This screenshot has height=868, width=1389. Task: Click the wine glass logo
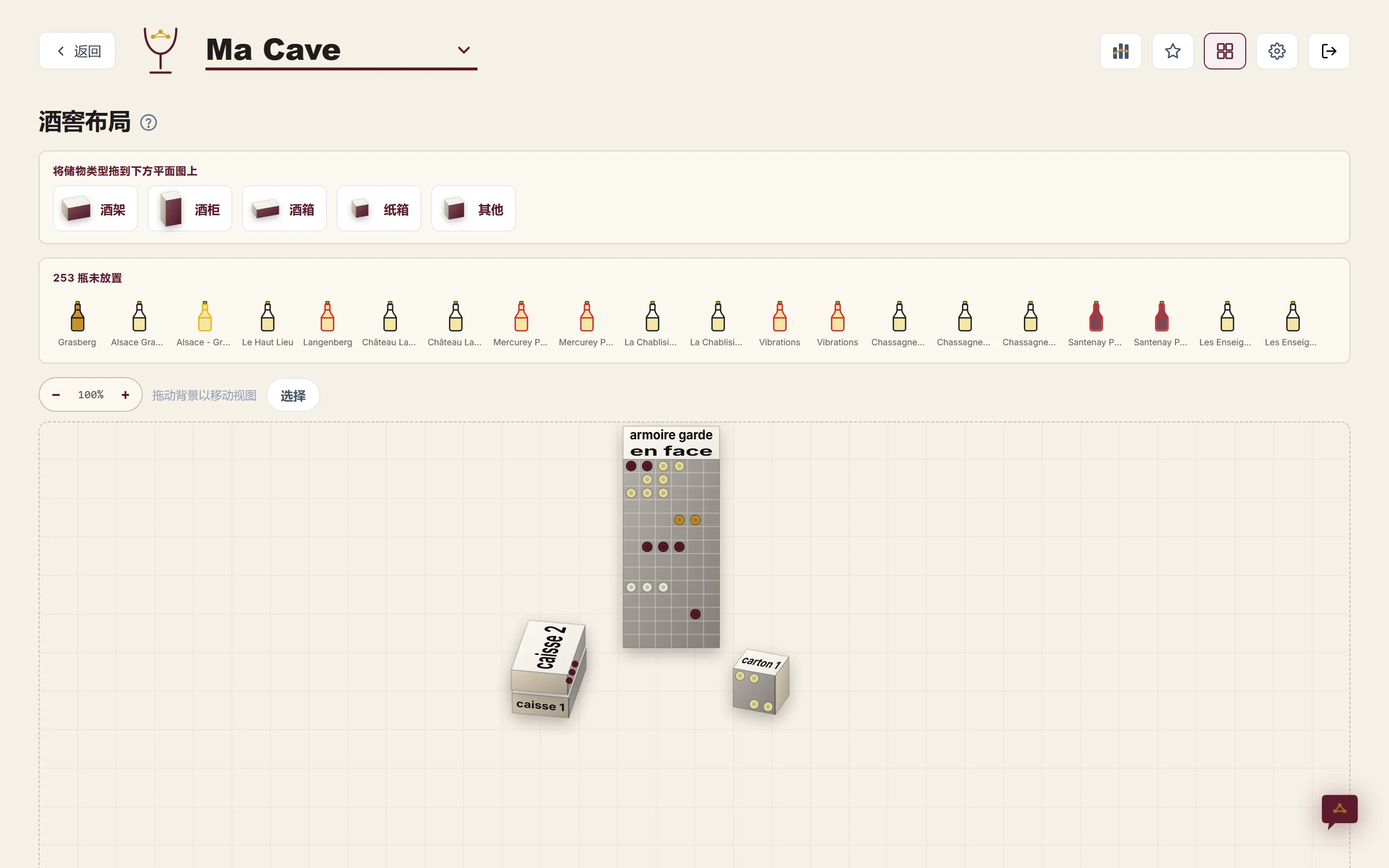click(x=160, y=51)
